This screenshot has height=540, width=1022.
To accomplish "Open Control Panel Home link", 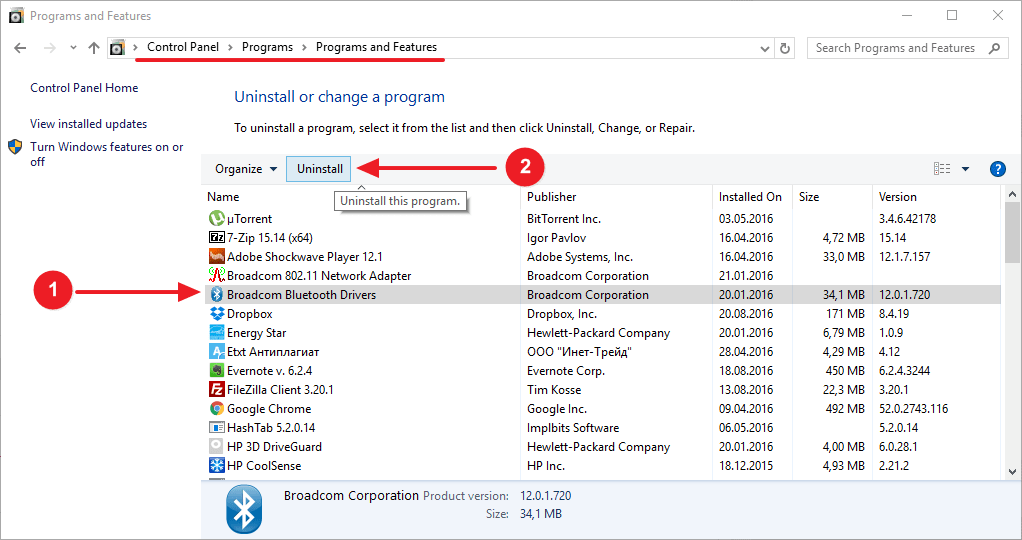I will coord(84,88).
